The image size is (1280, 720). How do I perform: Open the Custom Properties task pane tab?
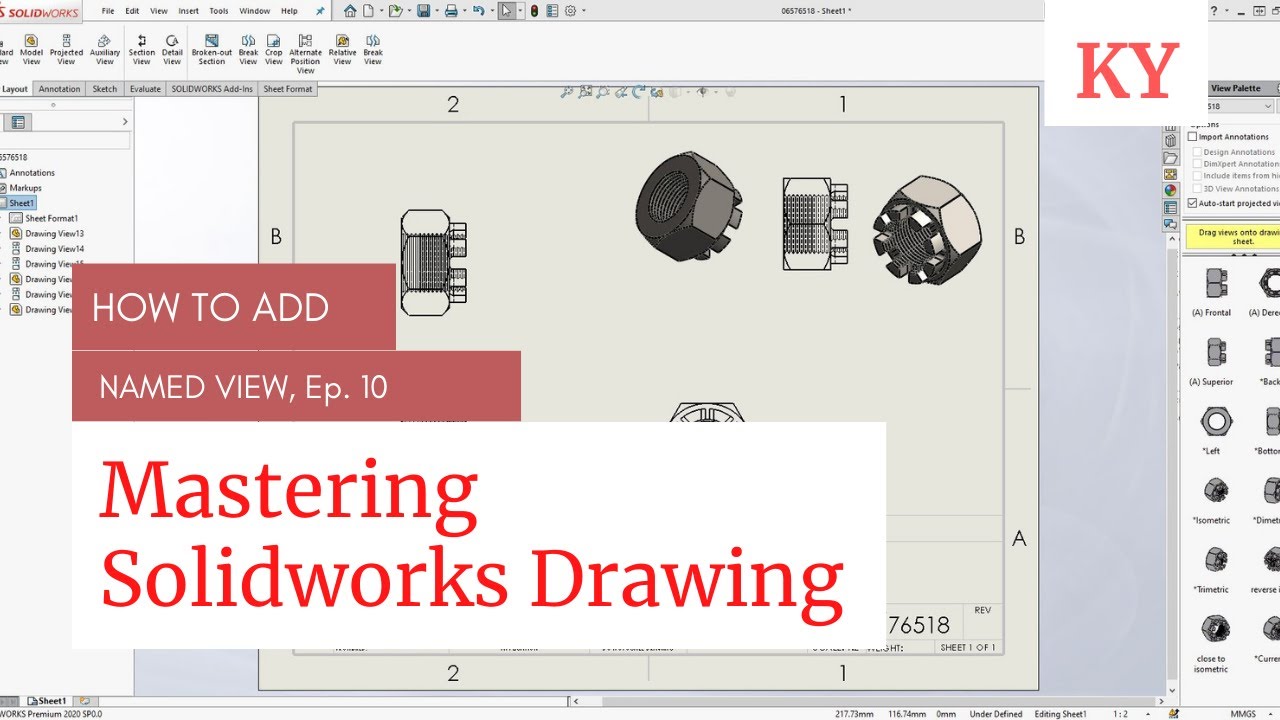1170,207
